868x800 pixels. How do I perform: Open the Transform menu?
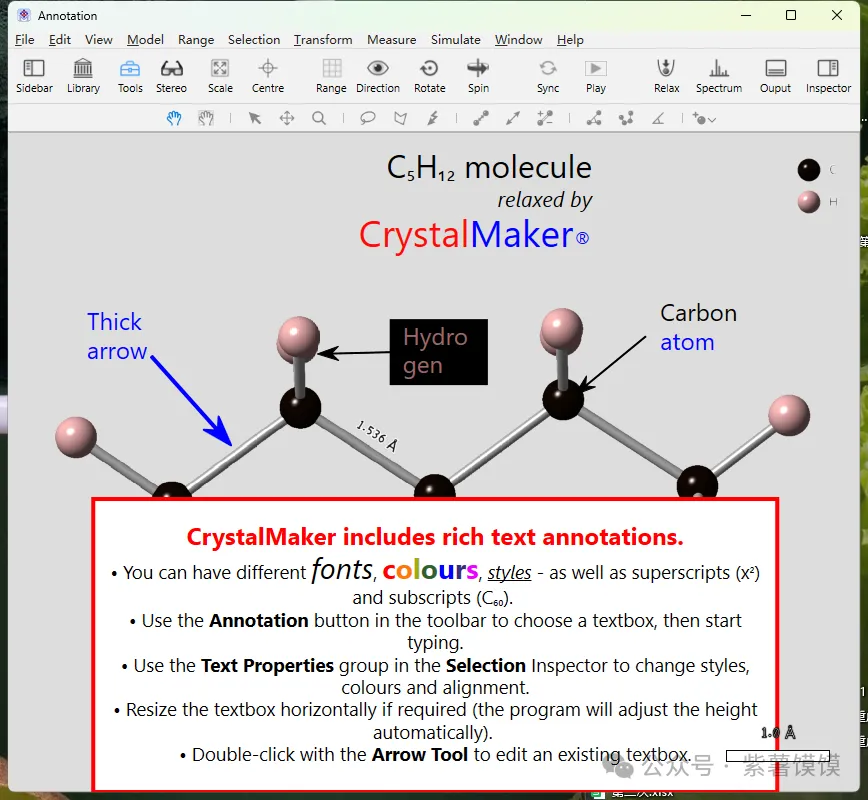tap(322, 40)
